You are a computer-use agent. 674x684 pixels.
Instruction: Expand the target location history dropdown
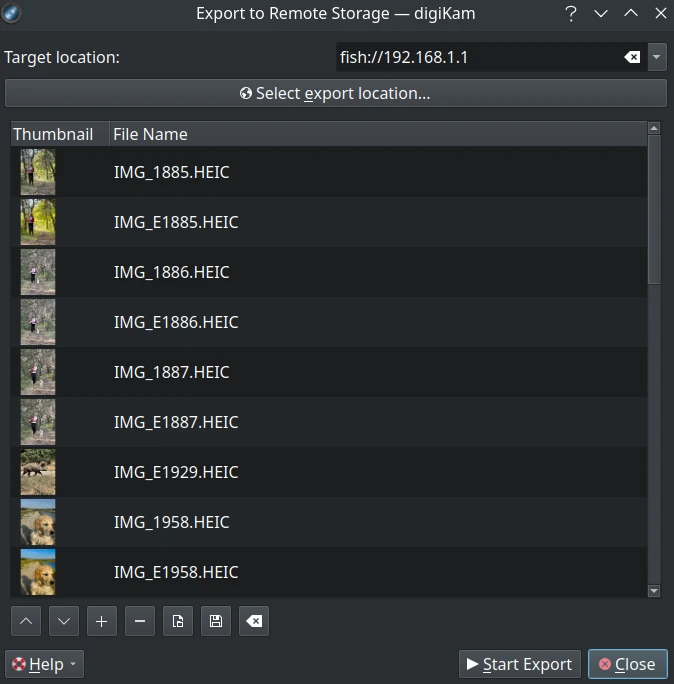657,58
